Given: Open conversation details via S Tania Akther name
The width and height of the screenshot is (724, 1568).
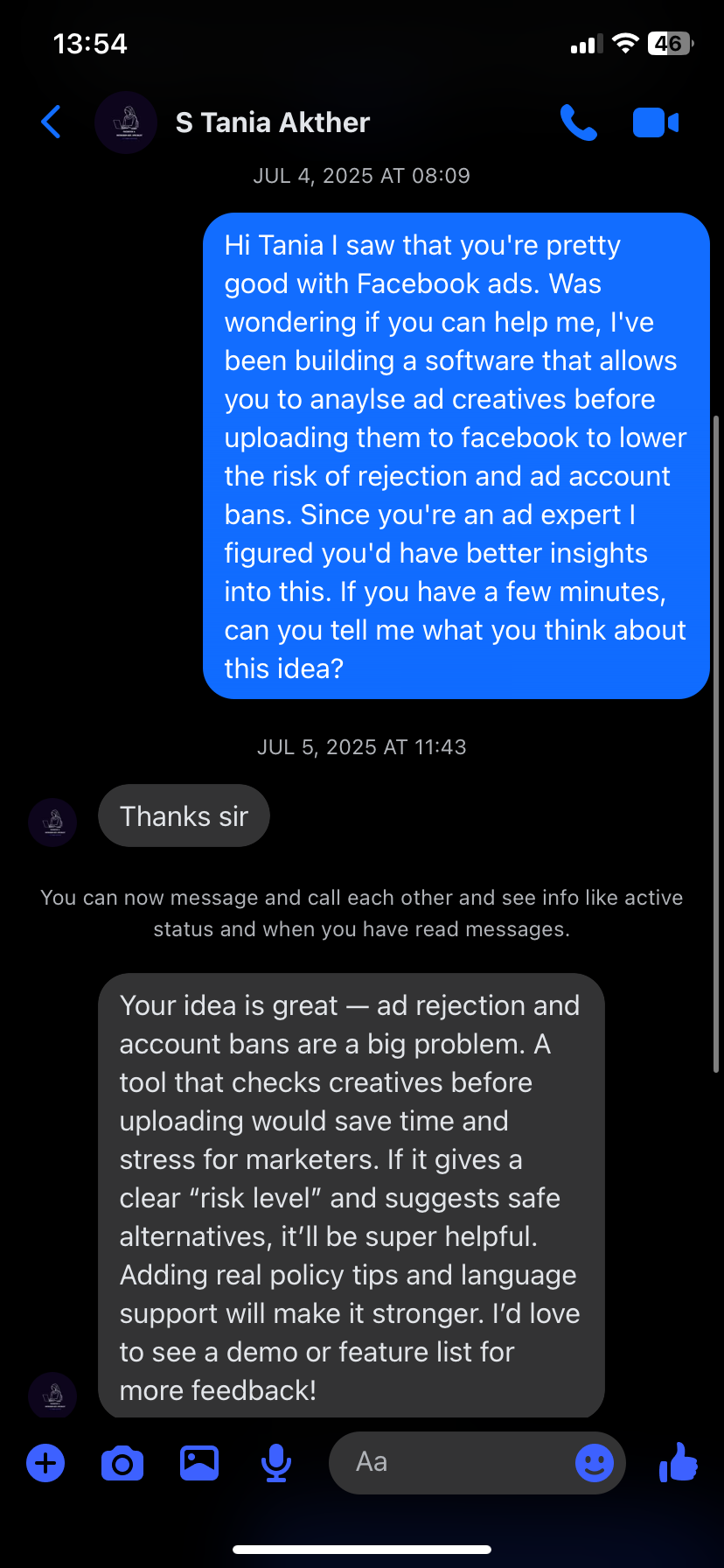Looking at the screenshot, I should point(273,122).
